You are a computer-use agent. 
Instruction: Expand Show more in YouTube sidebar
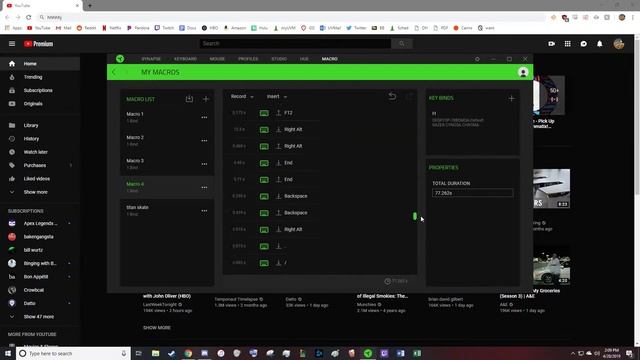click(x=36, y=192)
